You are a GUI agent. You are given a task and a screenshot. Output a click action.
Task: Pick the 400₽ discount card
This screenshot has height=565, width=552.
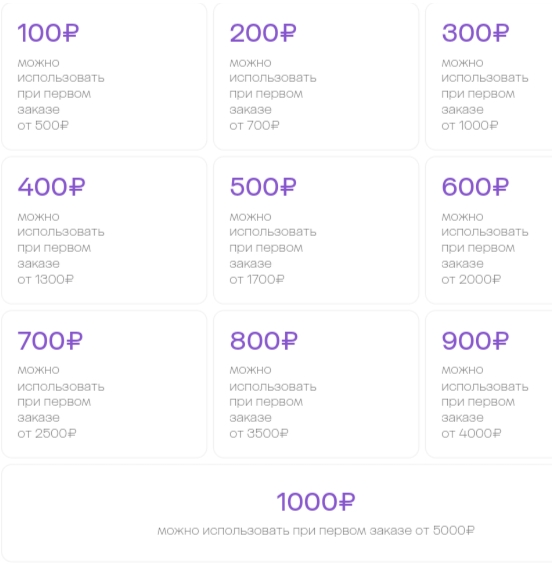tap(104, 230)
